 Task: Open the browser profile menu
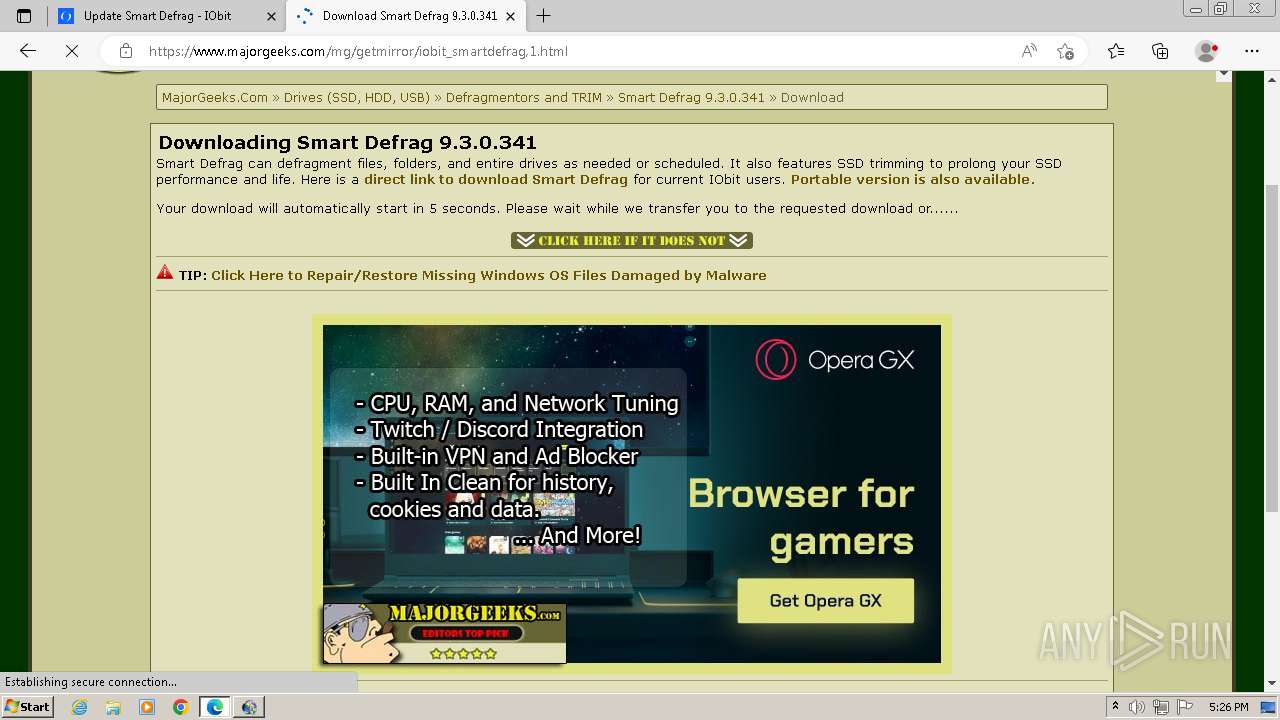[x=1207, y=51]
